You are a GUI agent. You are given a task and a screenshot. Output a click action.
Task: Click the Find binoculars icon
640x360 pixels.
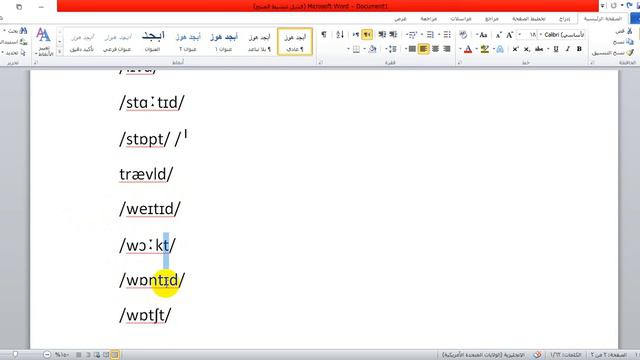pos(23,31)
